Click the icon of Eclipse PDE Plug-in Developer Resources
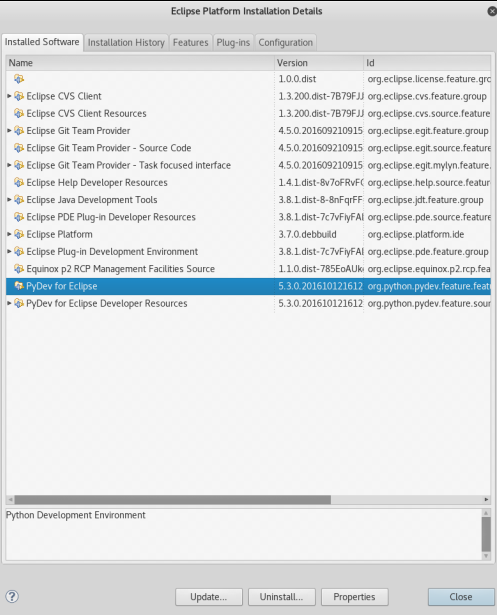This screenshot has width=497, height=615. pyautogui.click(x=19, y=217)
